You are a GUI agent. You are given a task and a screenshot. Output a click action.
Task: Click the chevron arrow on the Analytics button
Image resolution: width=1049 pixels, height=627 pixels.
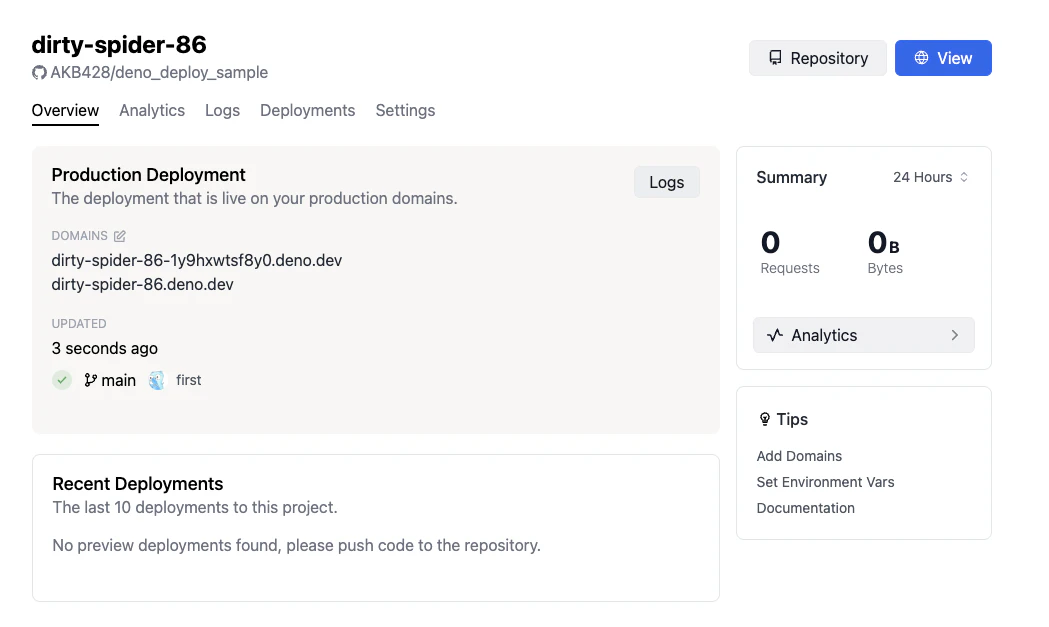pos(955,335)
